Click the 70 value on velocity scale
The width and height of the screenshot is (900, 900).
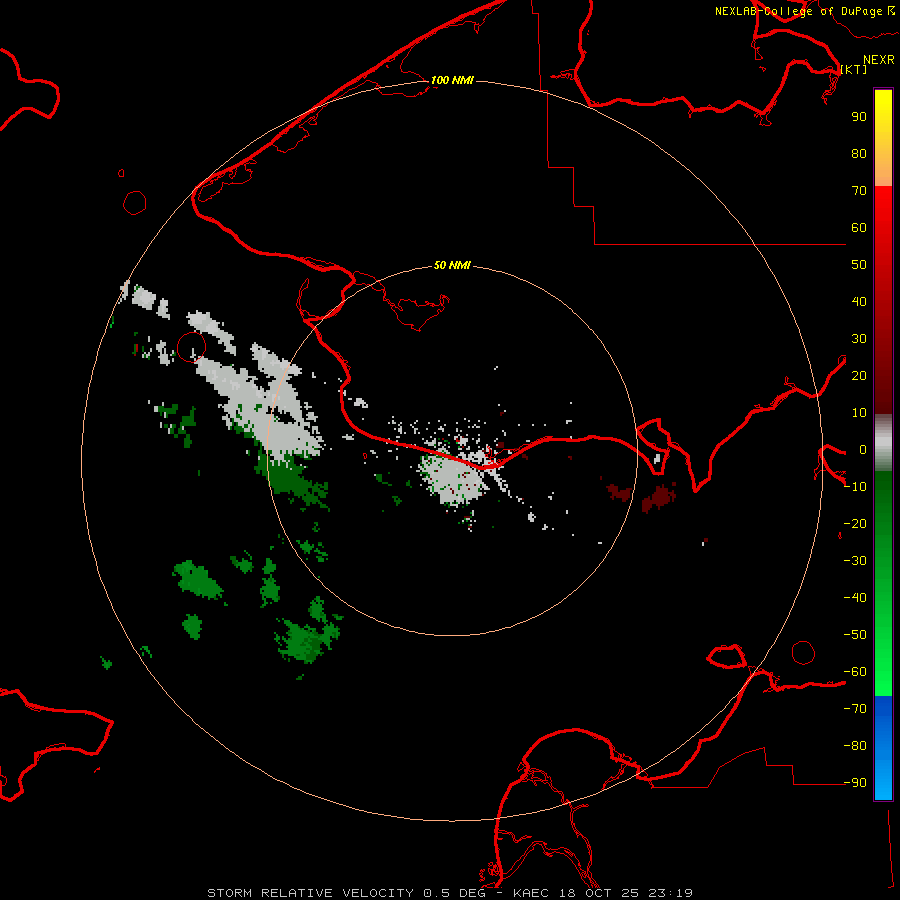(x=859, y=191)
